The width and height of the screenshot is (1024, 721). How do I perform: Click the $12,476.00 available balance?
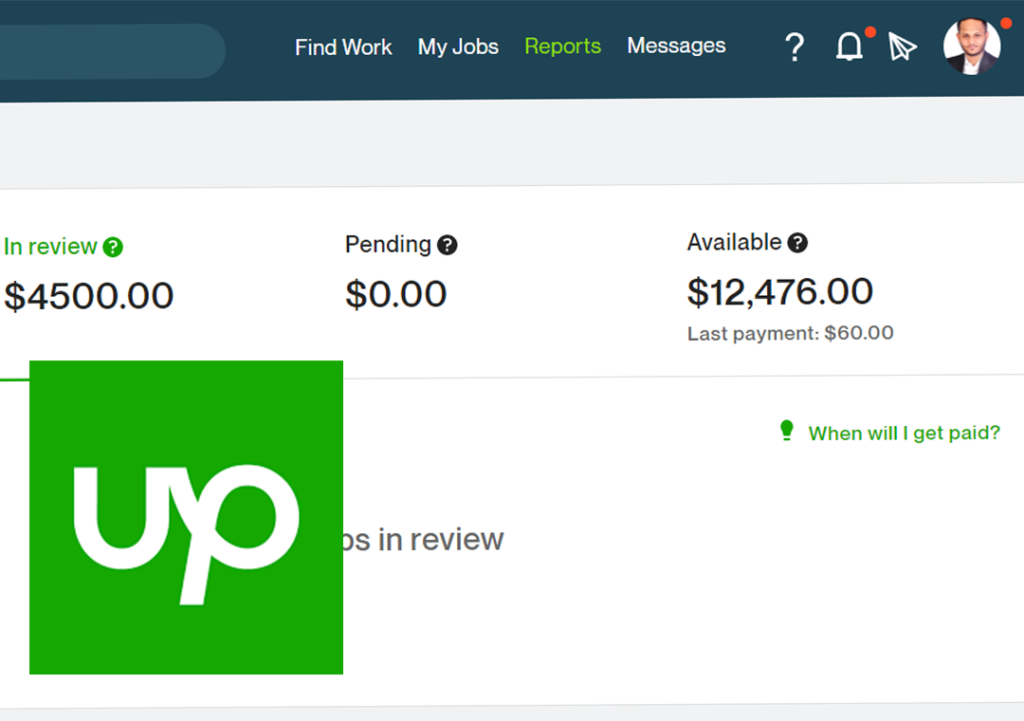click(x=780, y=291)
